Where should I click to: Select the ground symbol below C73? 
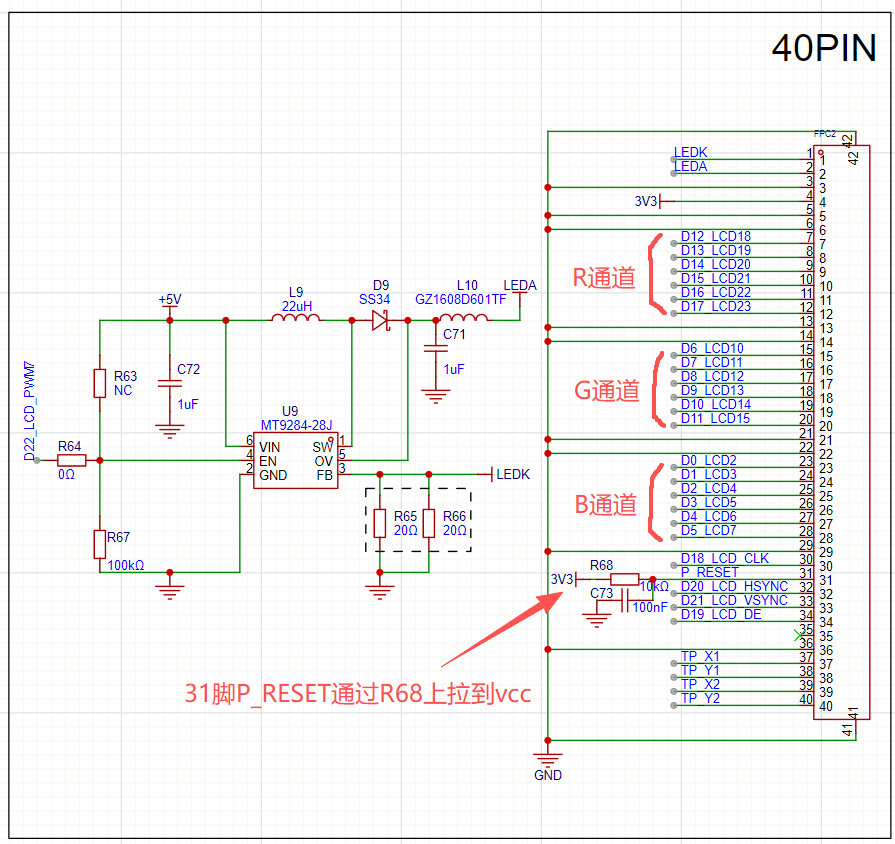pos(597,622)
